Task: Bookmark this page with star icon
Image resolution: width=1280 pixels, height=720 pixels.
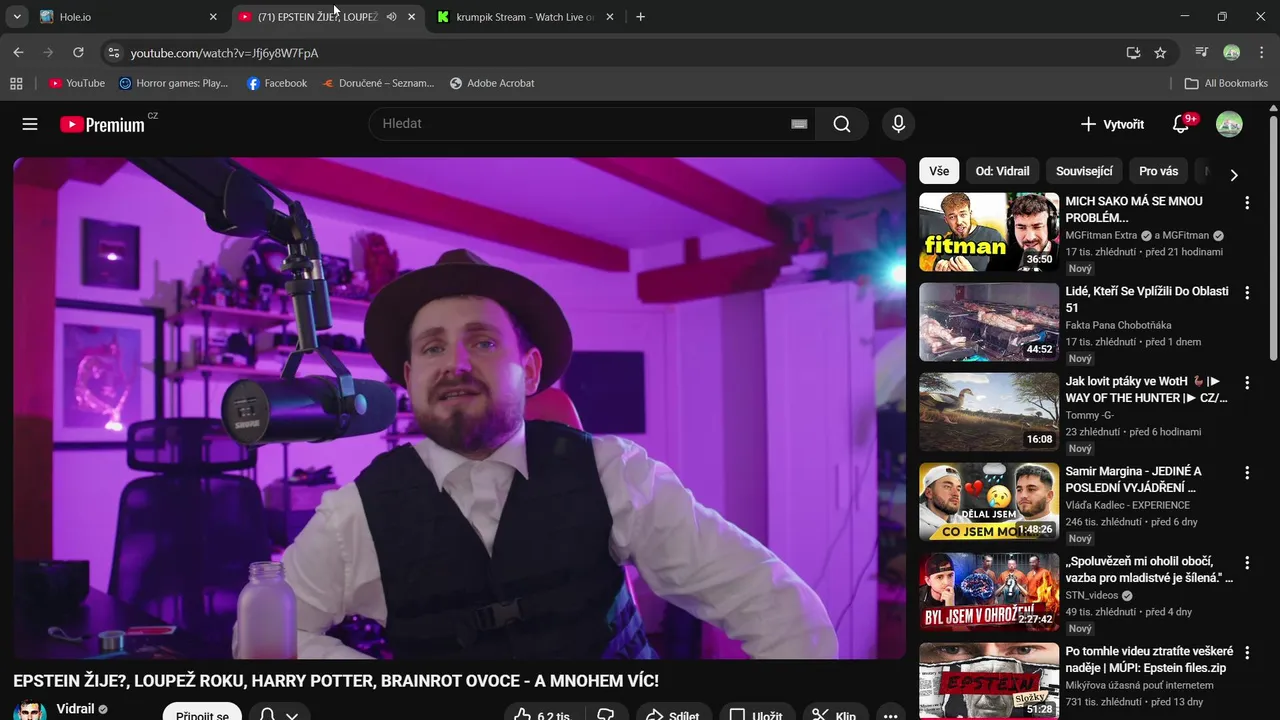Action: (1160, 52)
